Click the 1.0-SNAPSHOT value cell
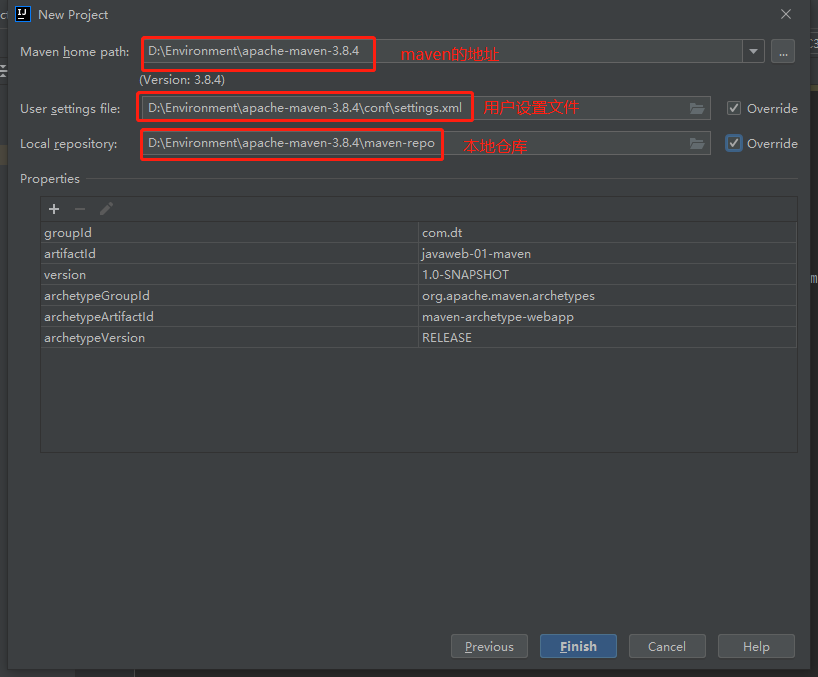This screenshot has width=818, height=677. [x=607, y=274]
